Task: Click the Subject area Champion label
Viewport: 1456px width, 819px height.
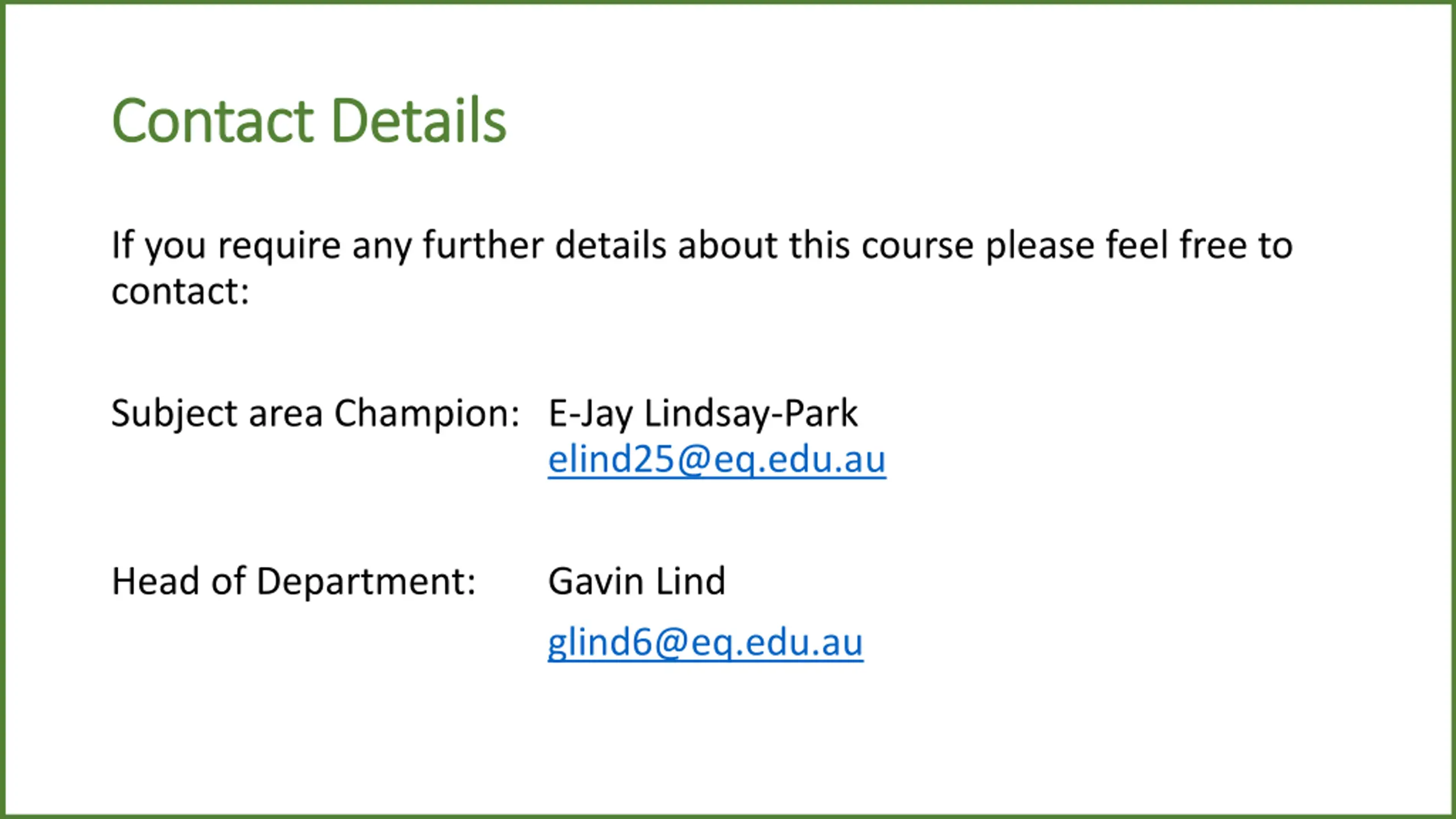Action: pos(316,413)
